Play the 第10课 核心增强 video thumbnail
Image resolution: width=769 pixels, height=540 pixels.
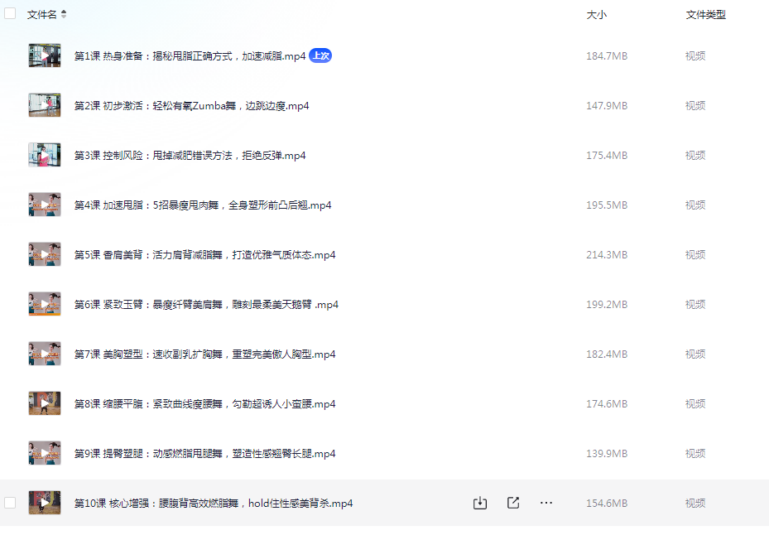45,503
